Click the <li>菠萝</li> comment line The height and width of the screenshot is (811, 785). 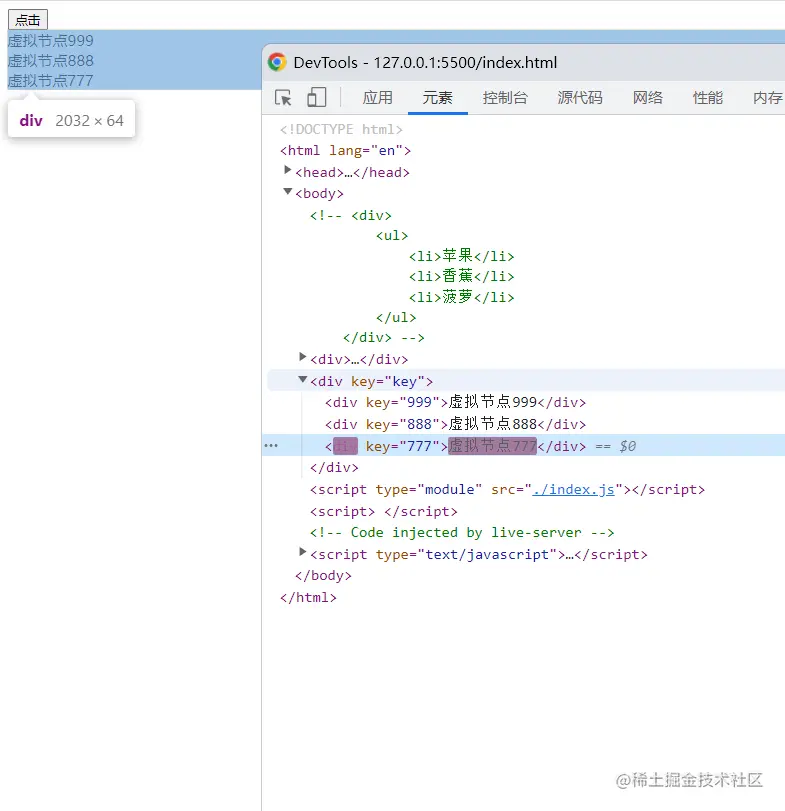[x=462, y=297]
